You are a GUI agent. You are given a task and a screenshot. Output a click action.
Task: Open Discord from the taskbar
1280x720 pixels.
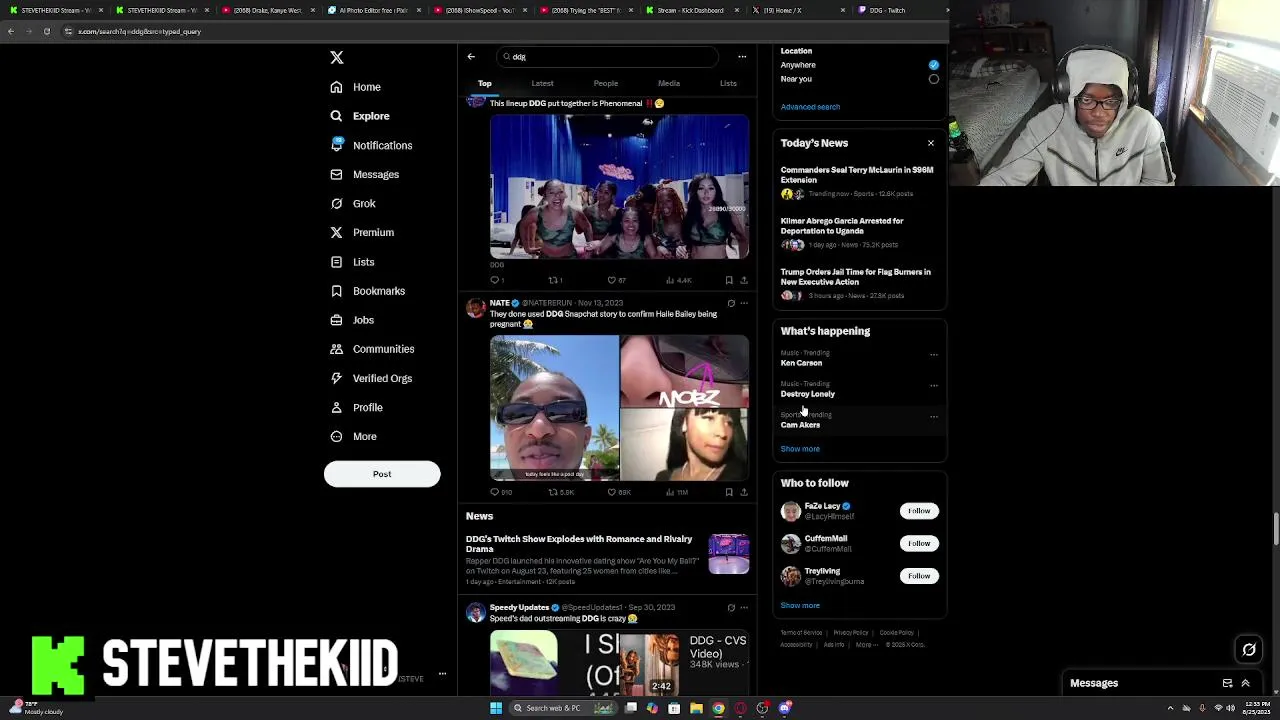[785, 708]
